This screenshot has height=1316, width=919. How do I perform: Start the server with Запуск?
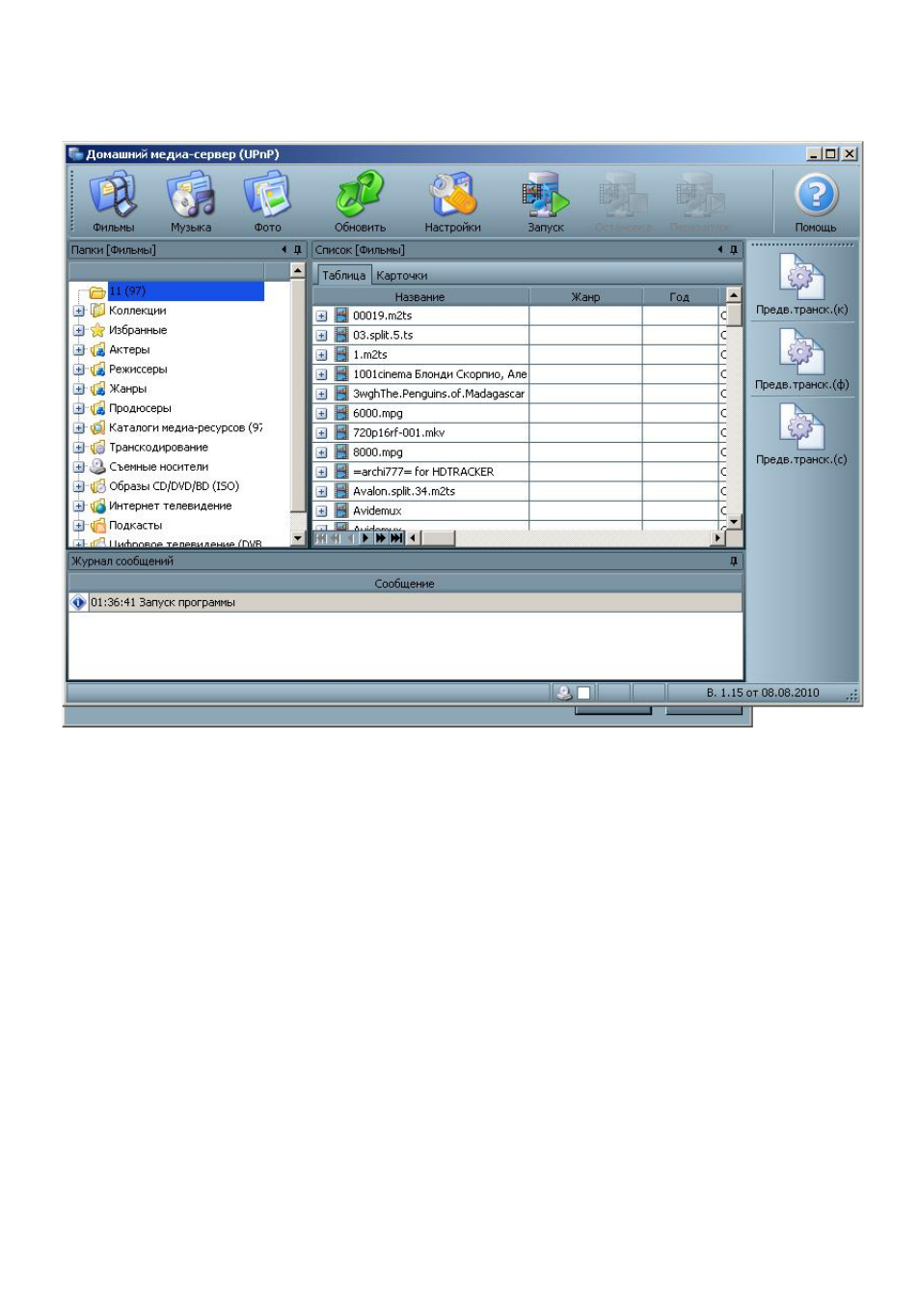click(x=545, y=201)
